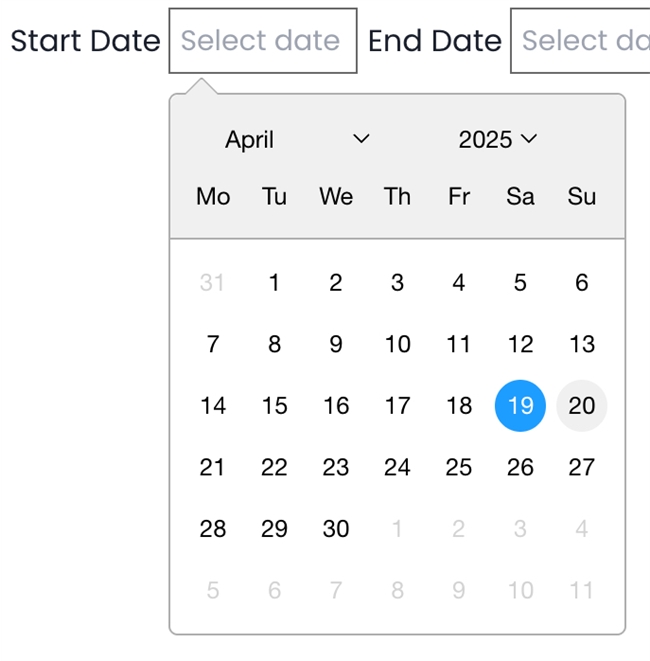Click the End Date input field
650x661 pixels.
coord(582,41)
